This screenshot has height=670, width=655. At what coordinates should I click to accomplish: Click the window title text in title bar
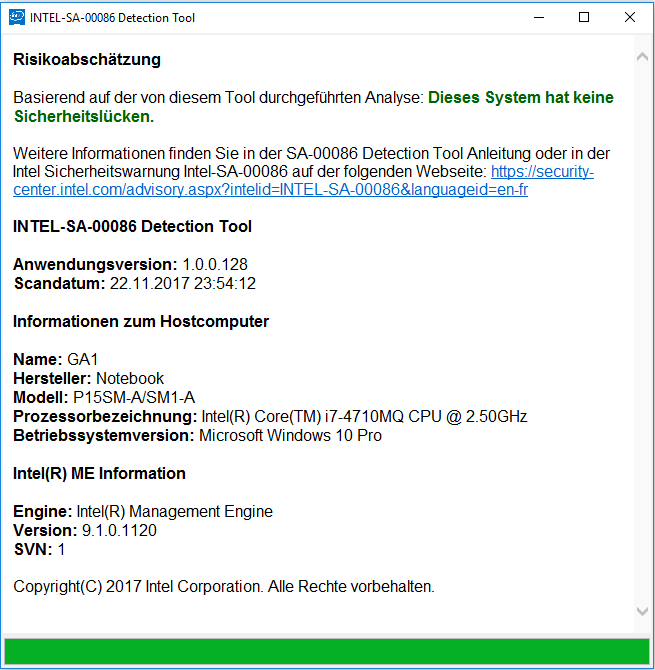112,18
